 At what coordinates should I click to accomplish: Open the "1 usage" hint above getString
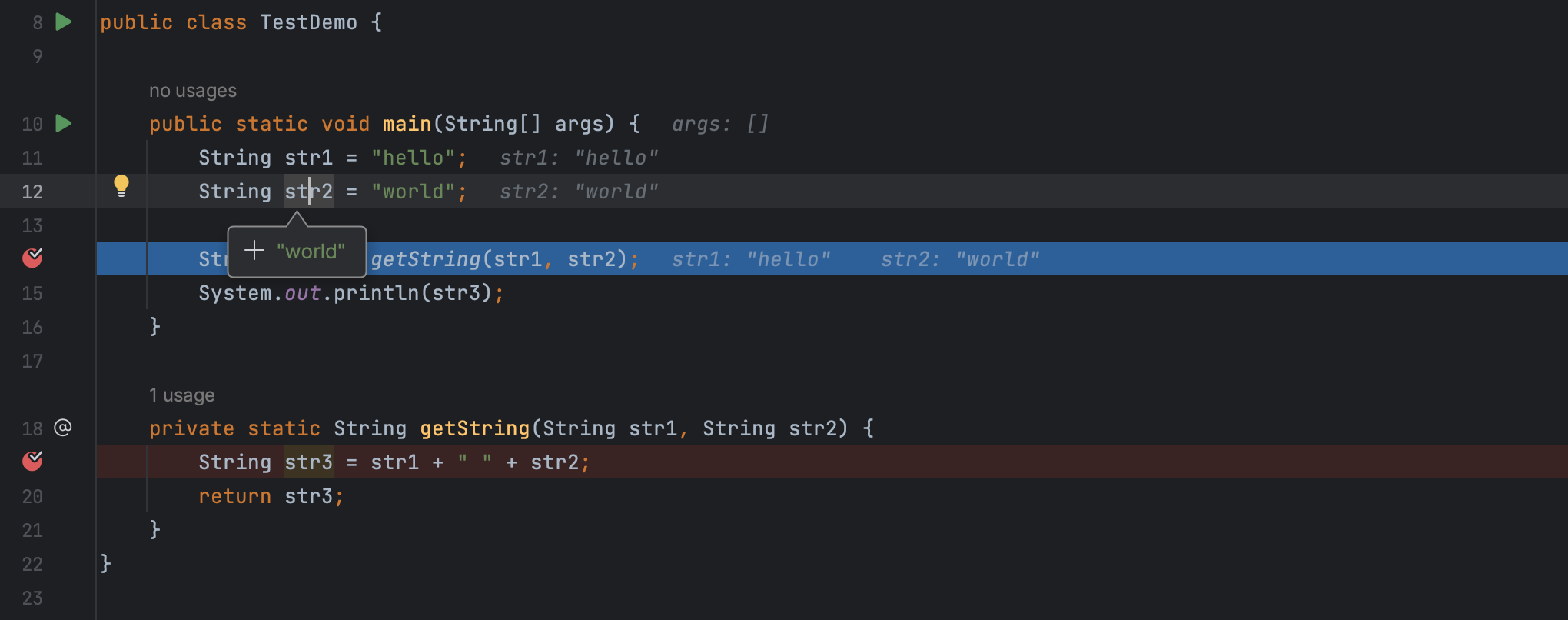pyautogui.click(x=181, y=395)
